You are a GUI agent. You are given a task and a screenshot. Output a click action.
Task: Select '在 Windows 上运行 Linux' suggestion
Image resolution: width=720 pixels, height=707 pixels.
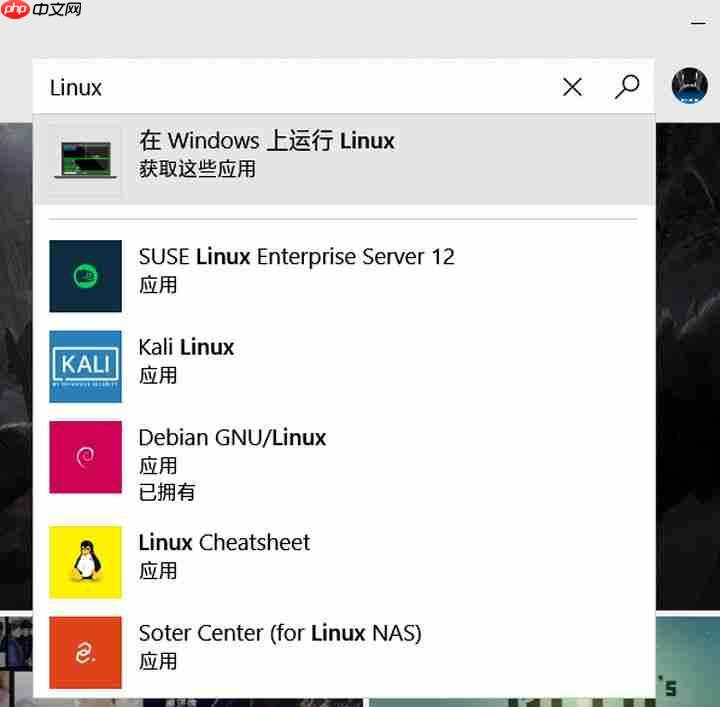344,159
